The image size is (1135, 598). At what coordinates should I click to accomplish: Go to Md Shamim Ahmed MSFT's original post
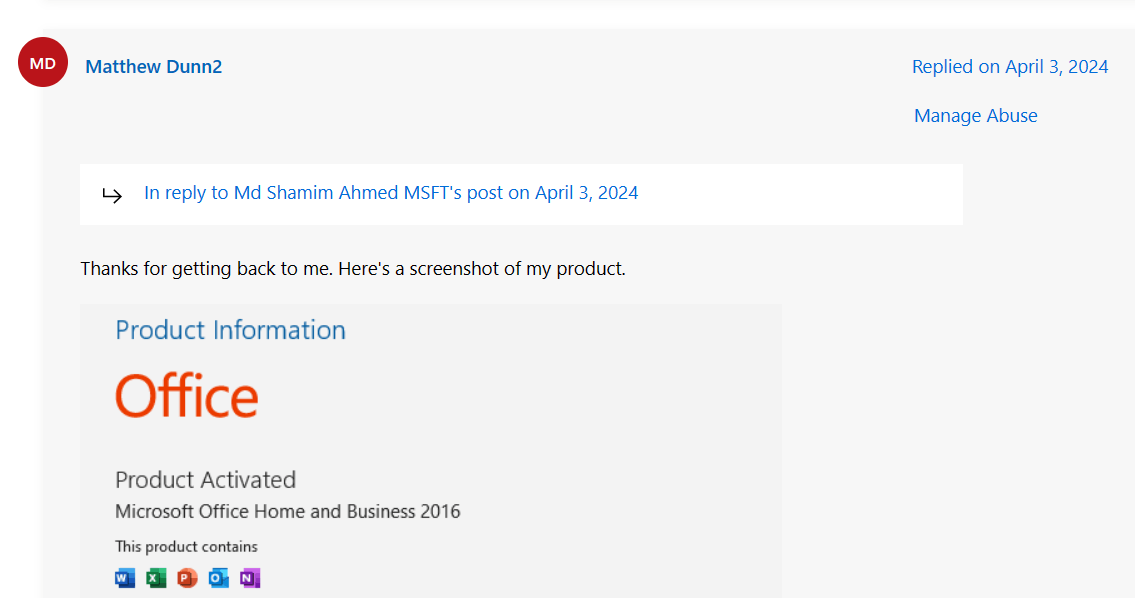coord(391,193)
